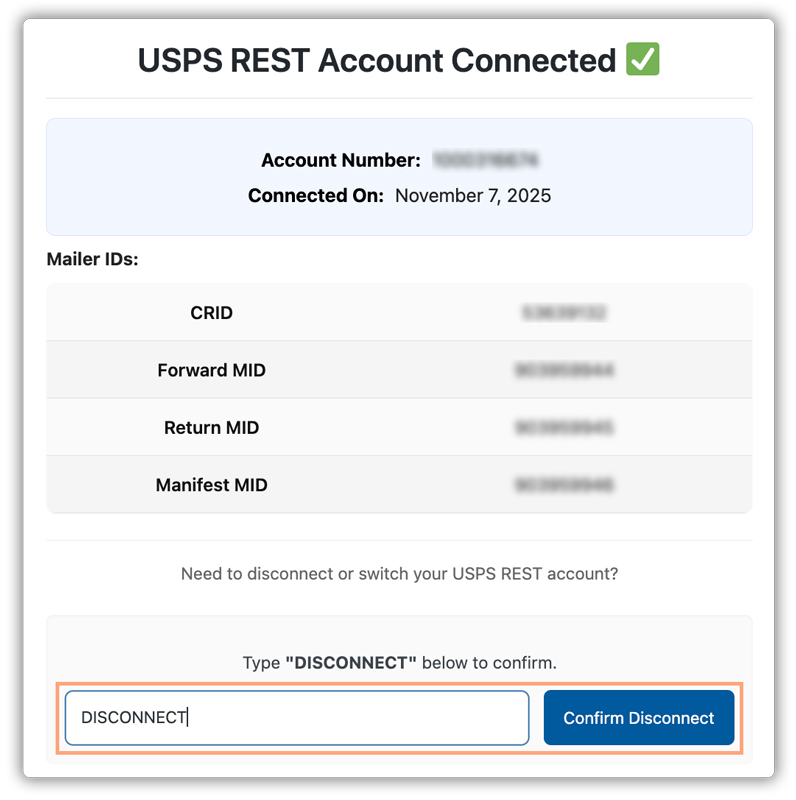
Task: Click the CRID row in the Mailer IDs table
Action: pos(398,313)
